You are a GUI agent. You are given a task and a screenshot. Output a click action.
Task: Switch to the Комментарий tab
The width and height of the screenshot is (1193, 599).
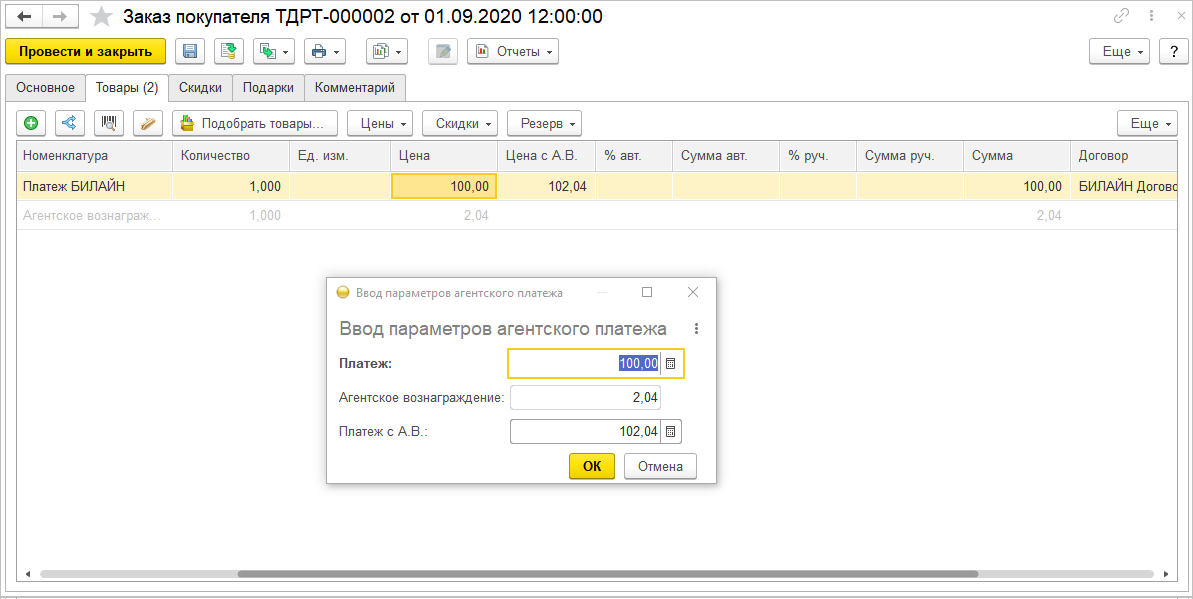tap(355, 88)
